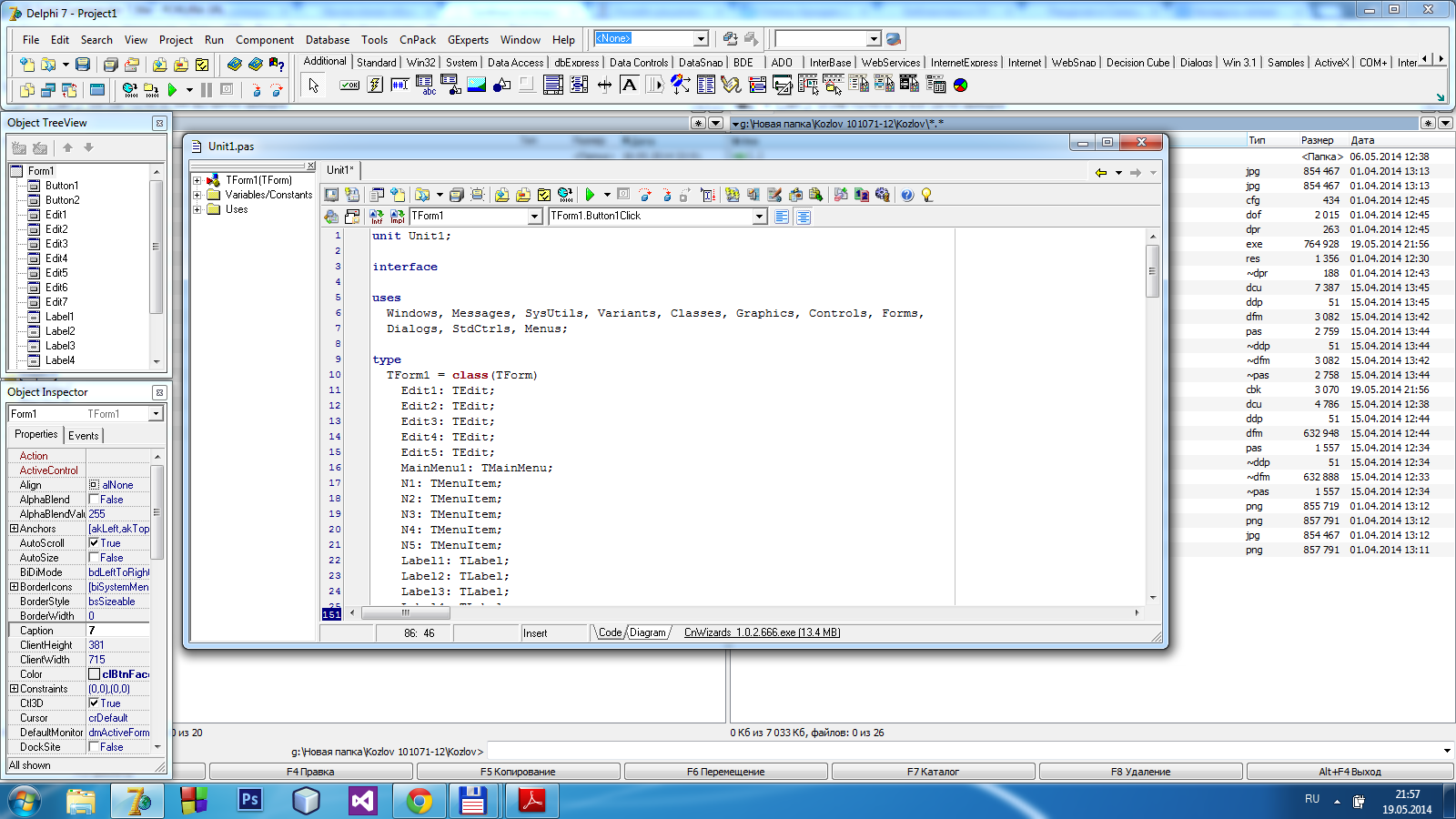Image resolution: width=1456 pixels, height=819 pixels.
Task: Open the desktop layout None dropdown
Action: click(701, 39)
